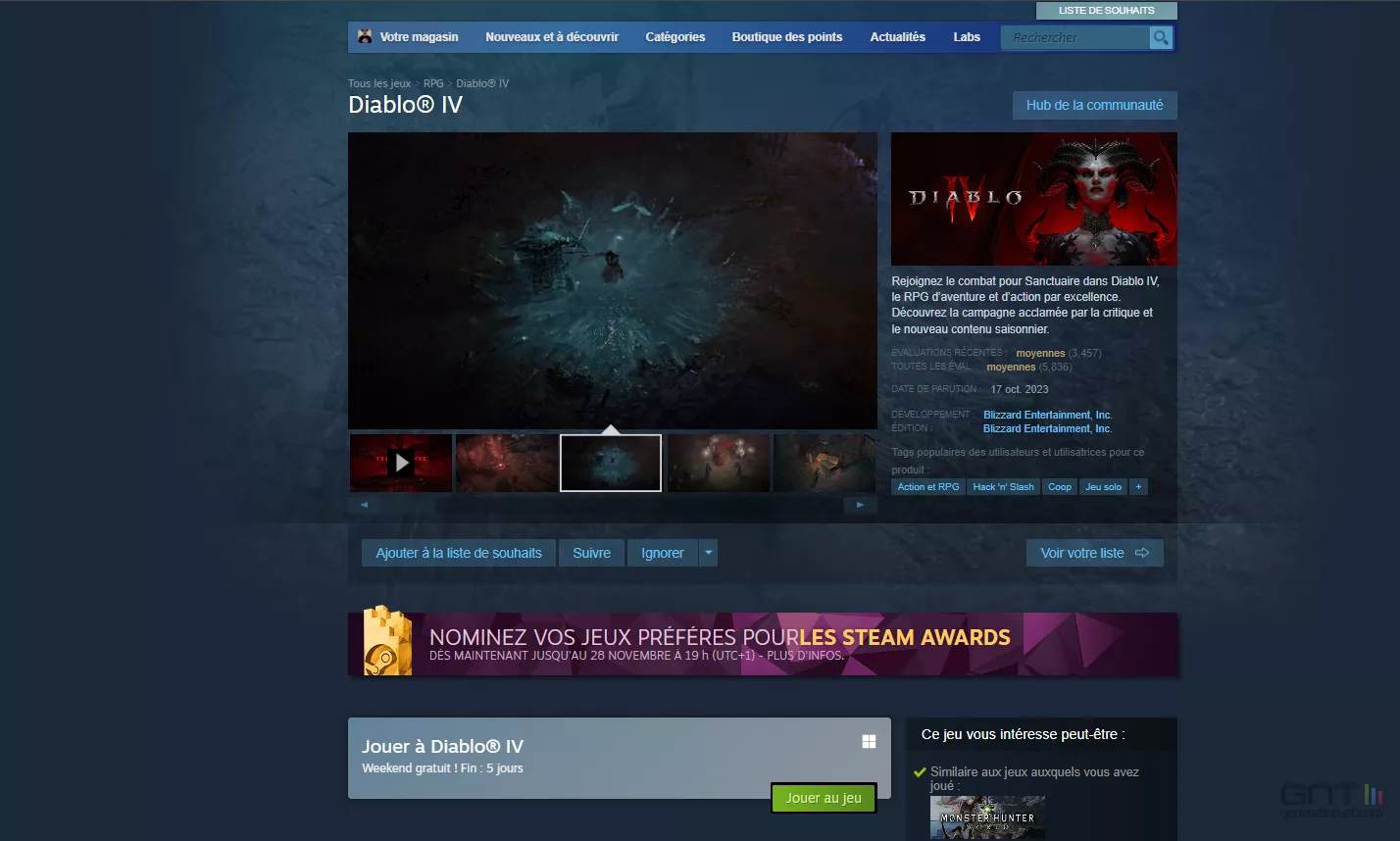The height and width of the screenshot is (841, 1400).
Task: Select the Jeu solo tag
Action: click(1104, 486)
